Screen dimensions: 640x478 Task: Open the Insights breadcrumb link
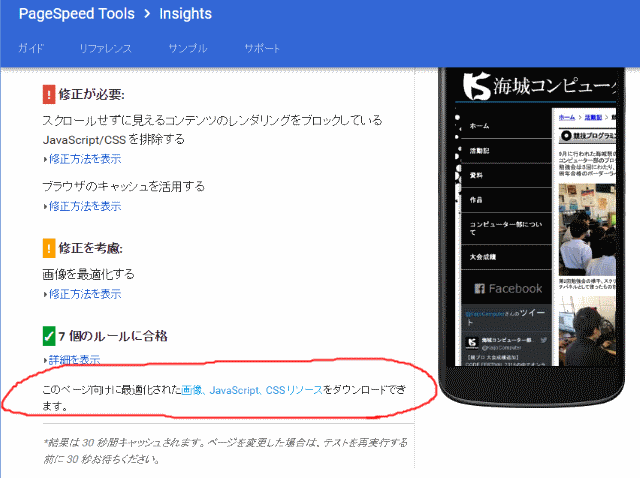(x=185, y=14)
